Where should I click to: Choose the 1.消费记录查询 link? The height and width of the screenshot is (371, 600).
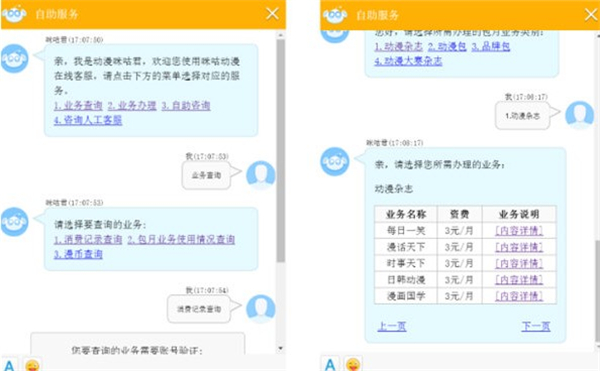point(88,239)
